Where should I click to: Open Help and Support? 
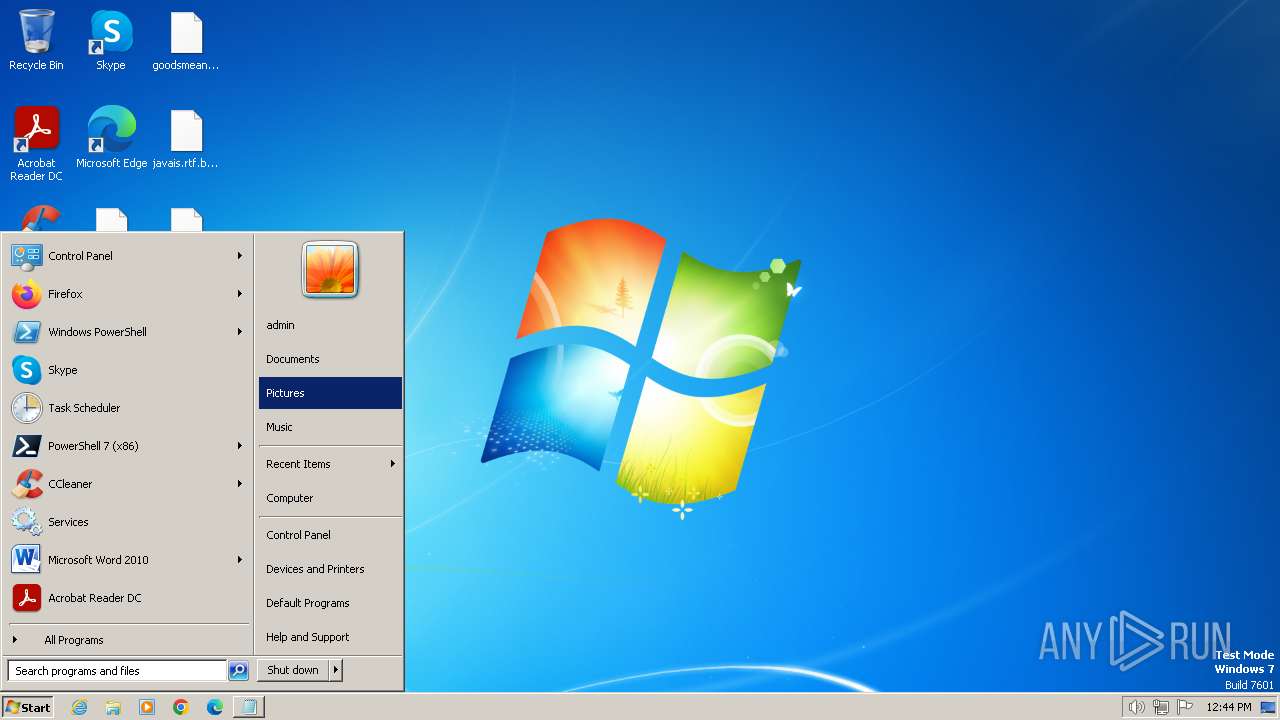point(330,637)
